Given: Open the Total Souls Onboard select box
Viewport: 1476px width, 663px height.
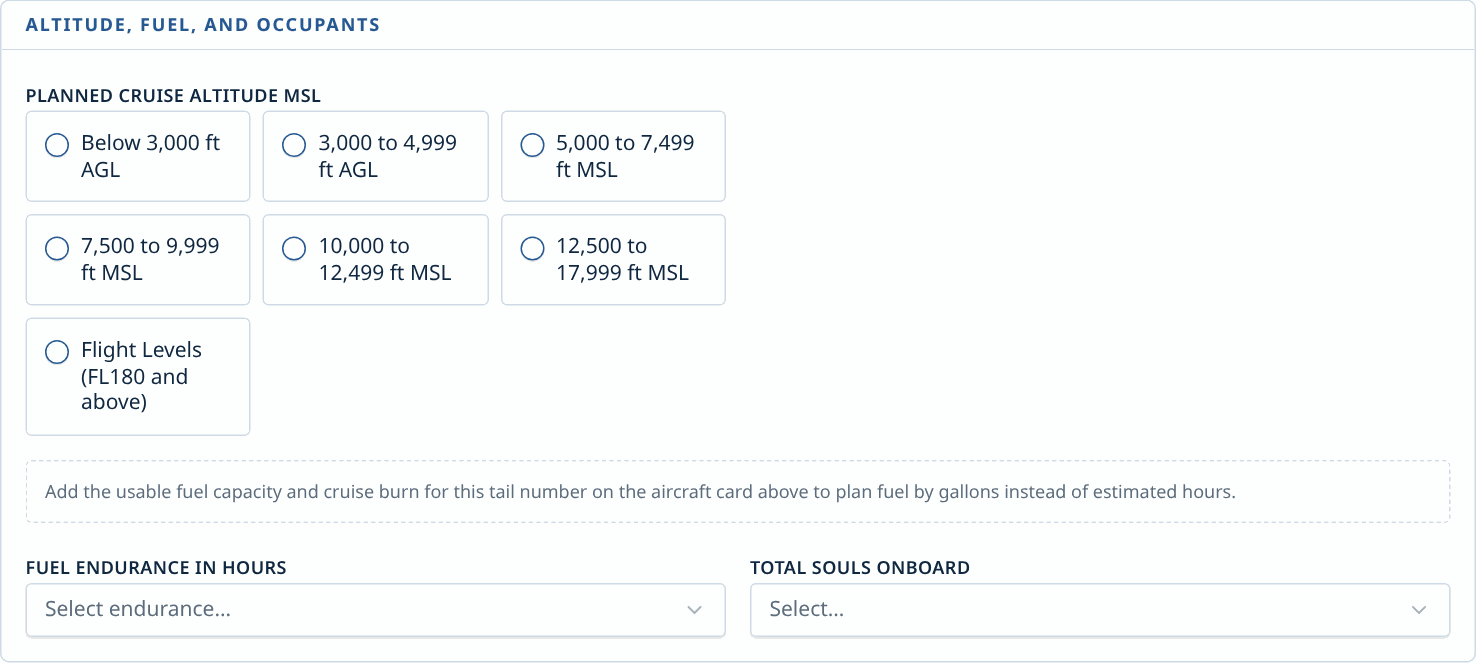Looking at the screenshot, I should click(x=1100, y=610).
